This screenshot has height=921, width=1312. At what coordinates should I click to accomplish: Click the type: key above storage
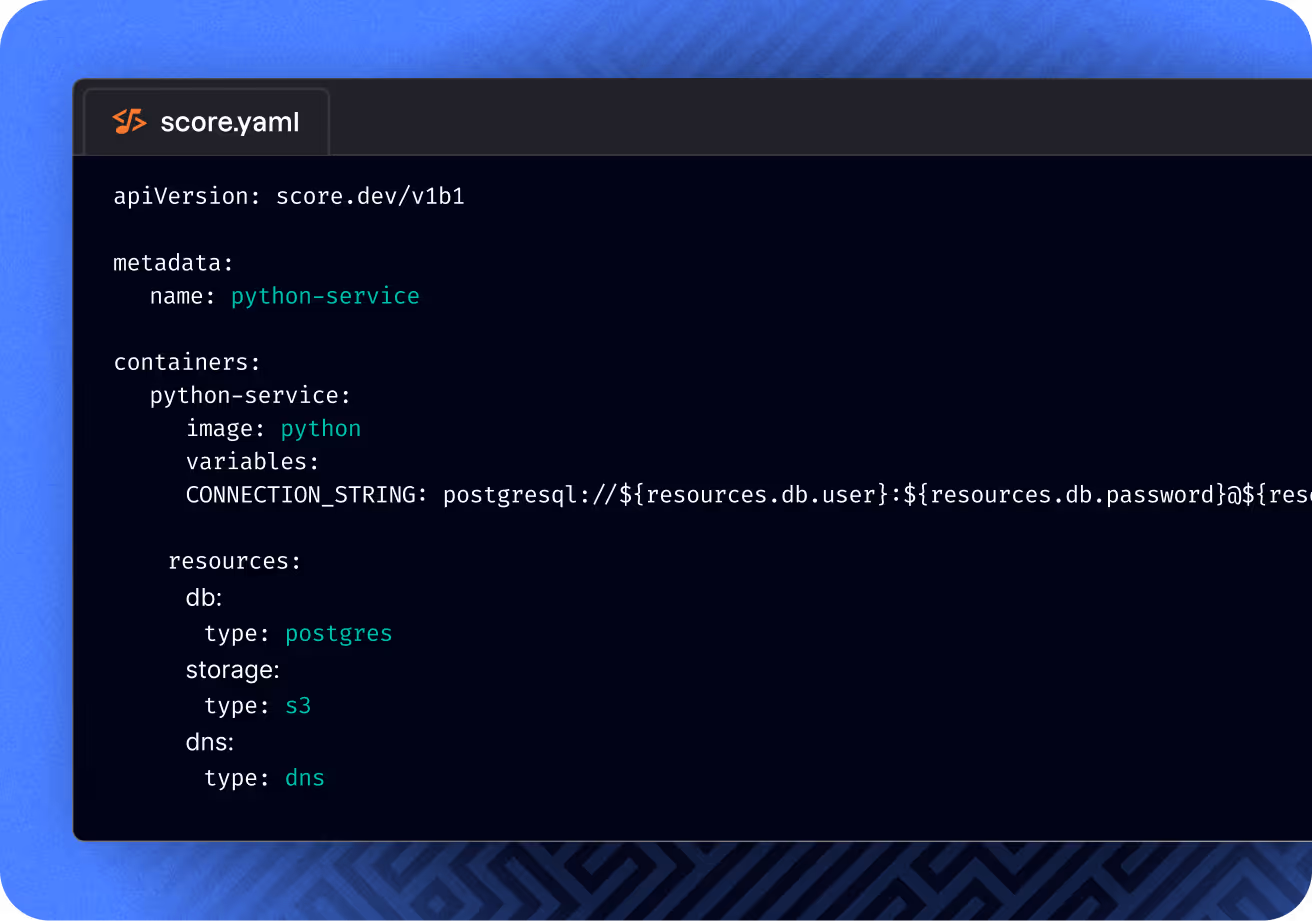pos(237,633)
